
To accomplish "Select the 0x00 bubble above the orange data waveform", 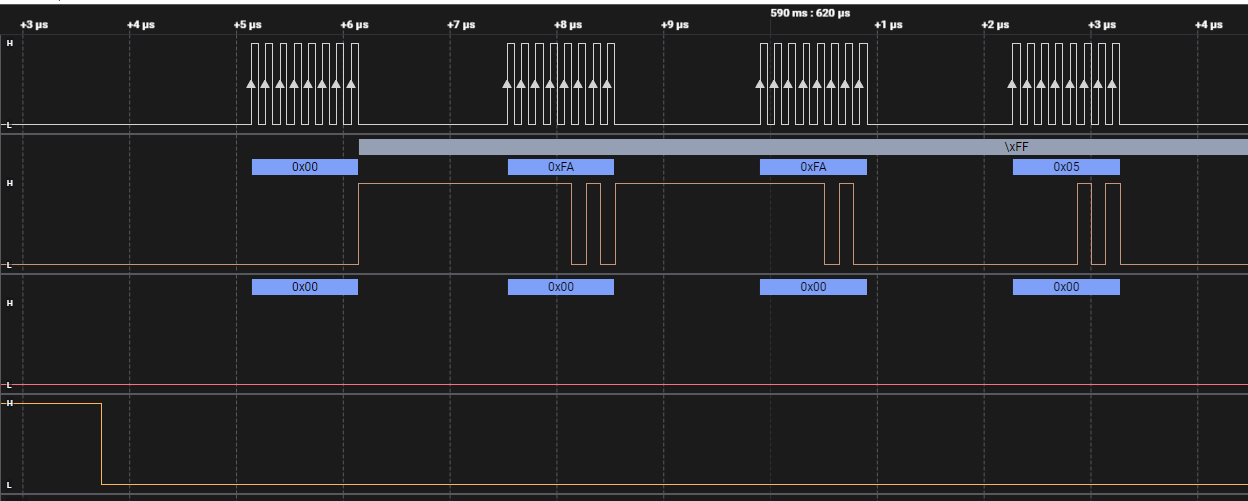I will [x=304, y=167].
